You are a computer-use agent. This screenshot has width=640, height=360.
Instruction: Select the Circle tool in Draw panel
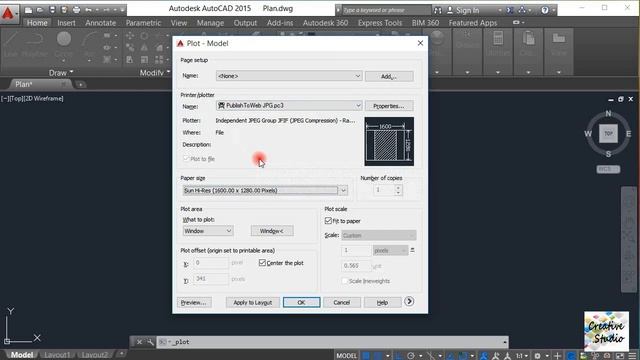(x=64, y=39)
